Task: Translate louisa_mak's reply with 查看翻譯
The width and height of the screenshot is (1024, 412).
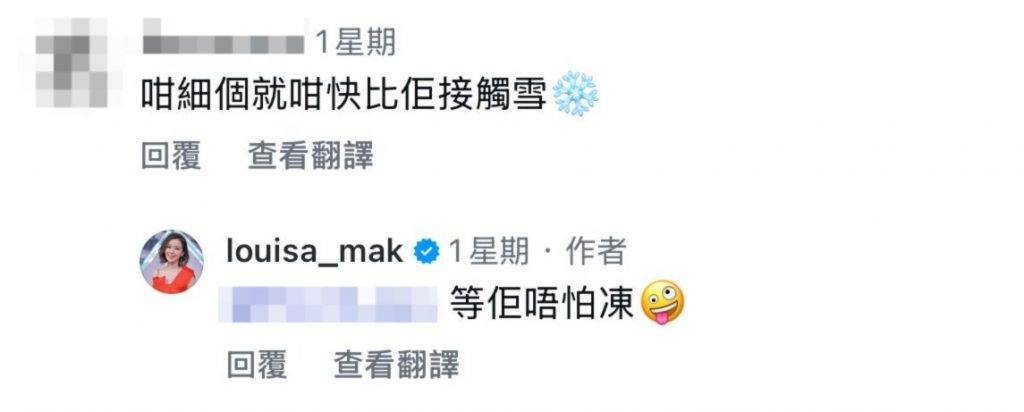Action: click(396, 364)
